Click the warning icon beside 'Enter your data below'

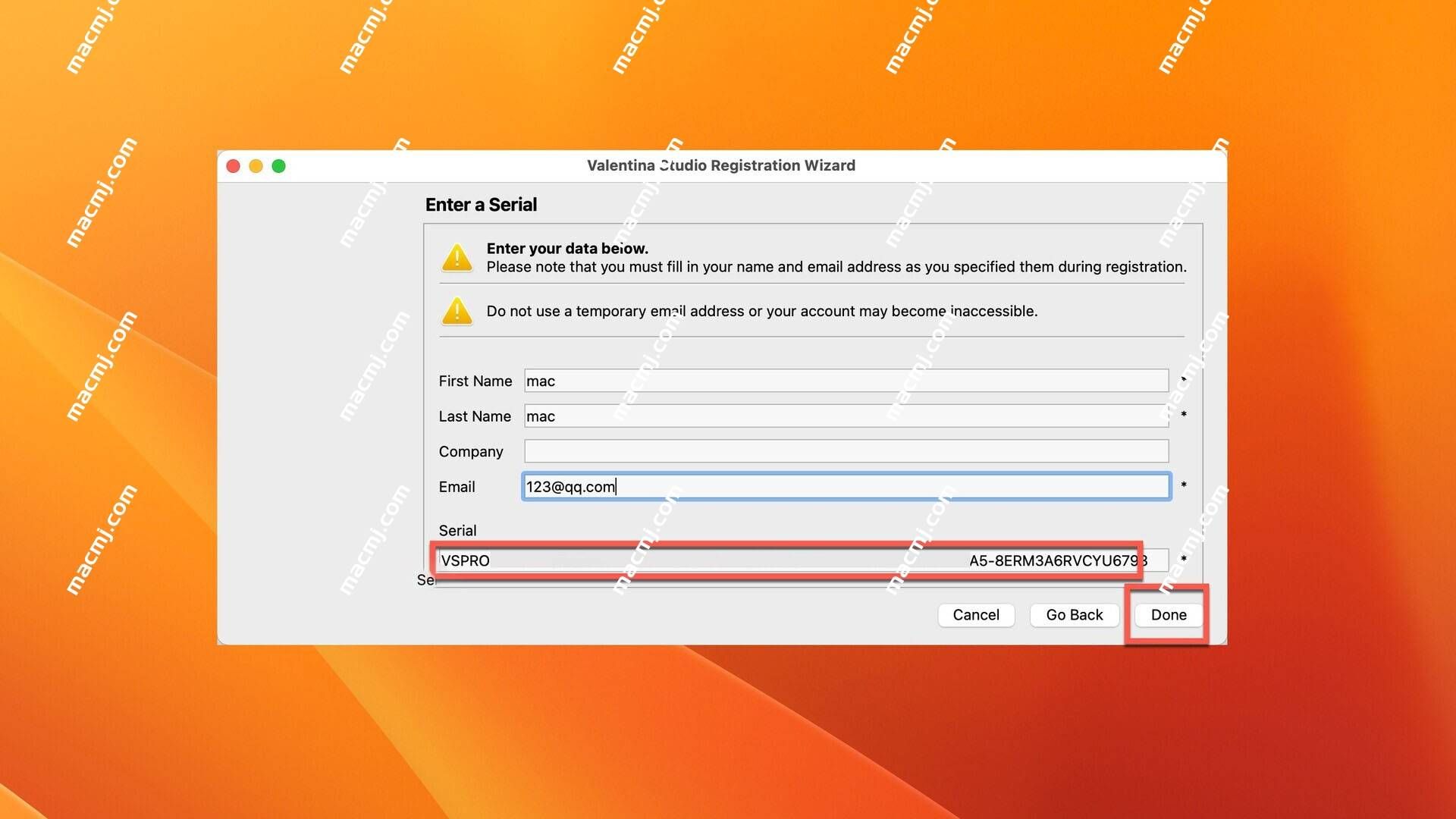click(457, 258)
